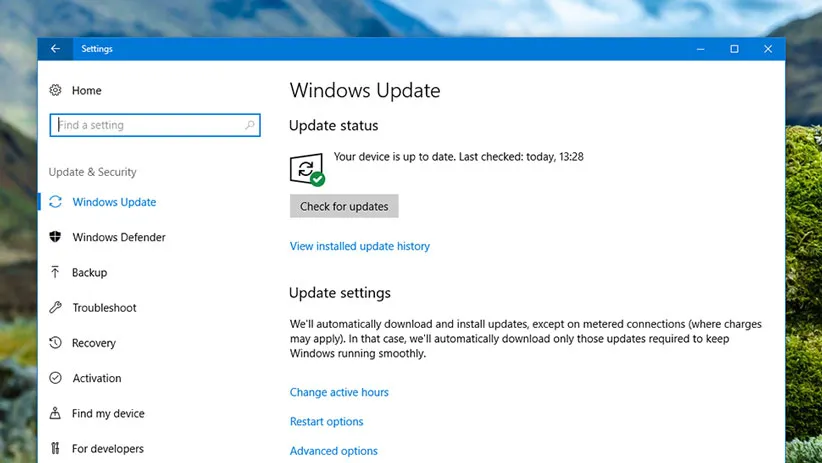Image resolution: width=822 pixels, height=463 pixels.
Task: Click the search magnifier icon
Action: [x=249, y=125]
